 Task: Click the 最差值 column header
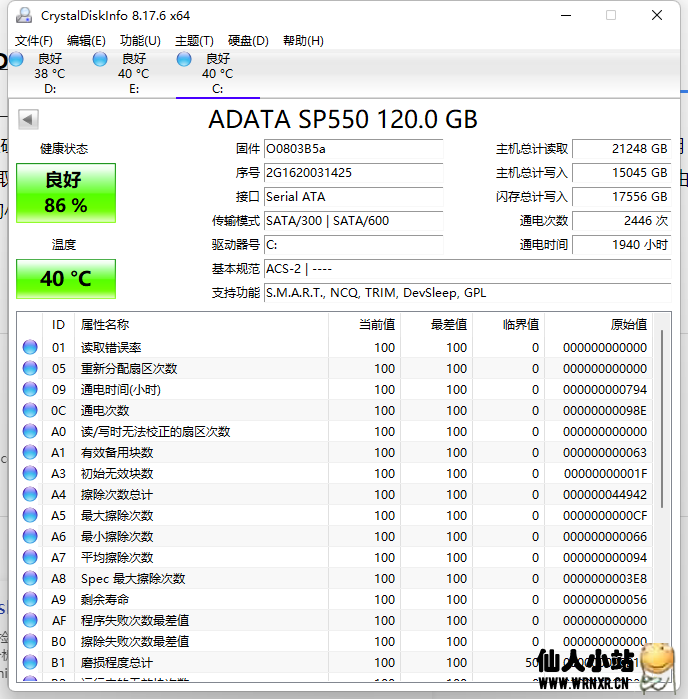coord(437,325)
